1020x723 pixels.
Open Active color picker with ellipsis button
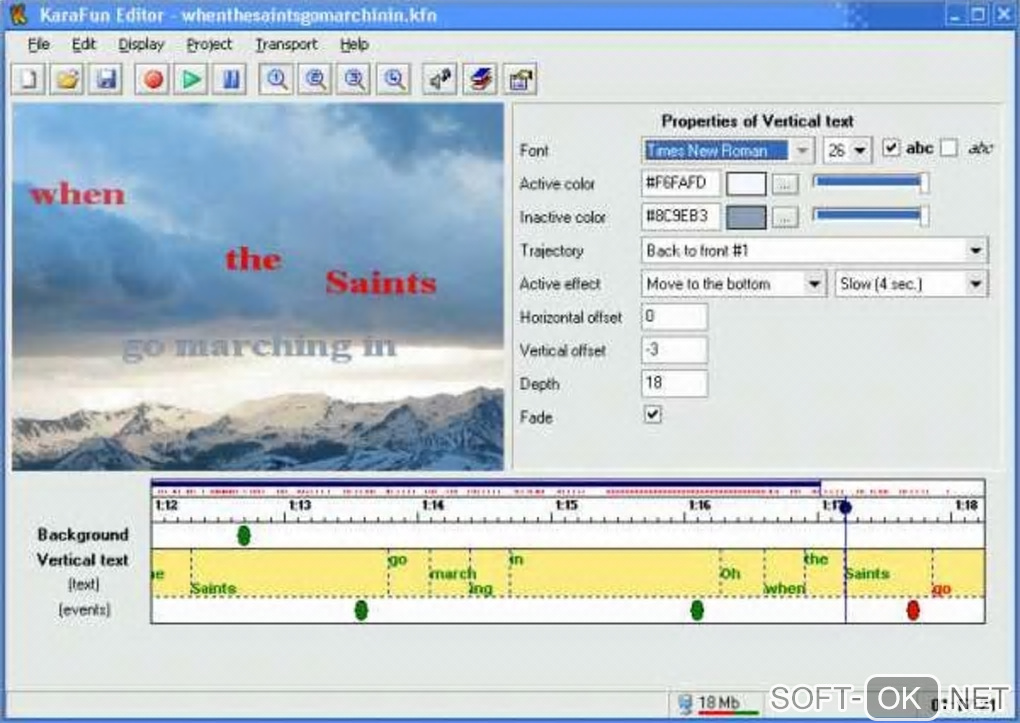(785, 184)
